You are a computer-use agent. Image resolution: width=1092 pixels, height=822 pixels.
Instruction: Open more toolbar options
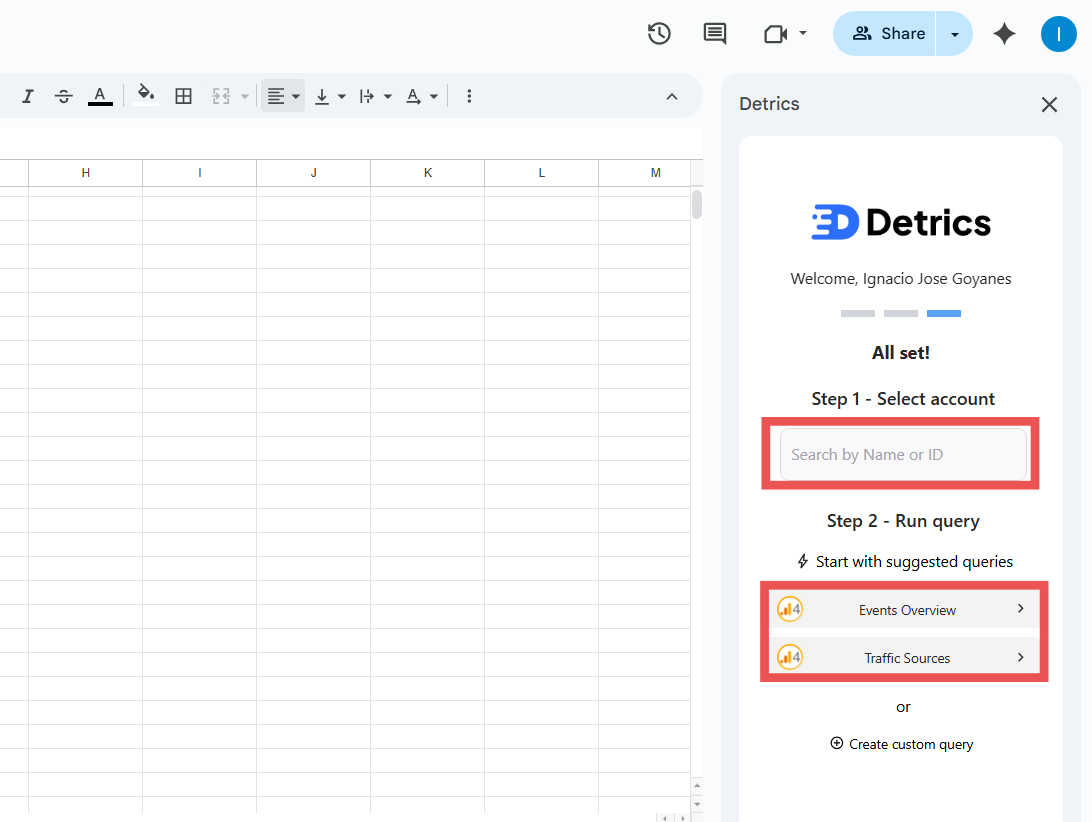469,96
